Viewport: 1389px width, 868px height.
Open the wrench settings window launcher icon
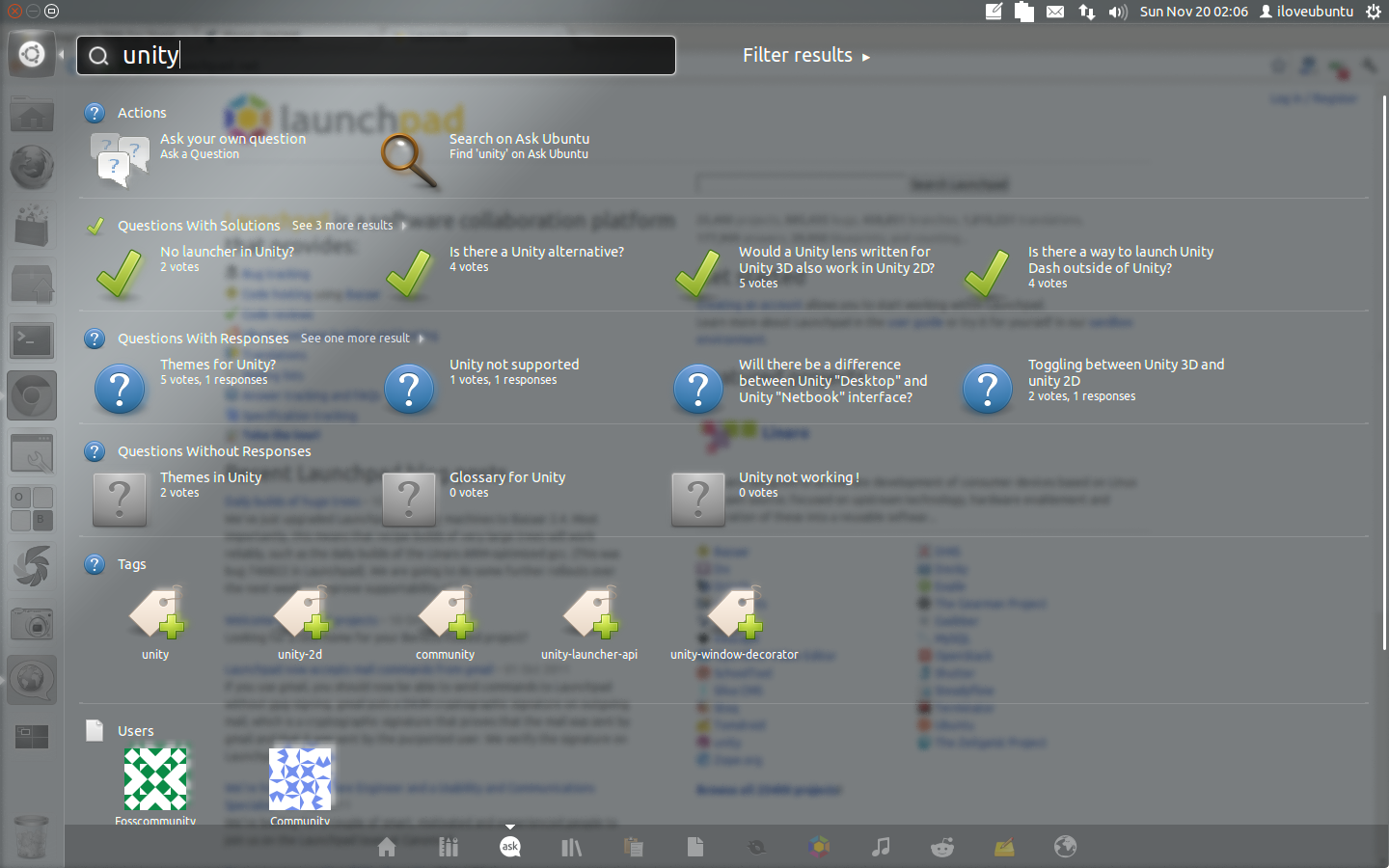pyautogui.click(x=32, y=453)
